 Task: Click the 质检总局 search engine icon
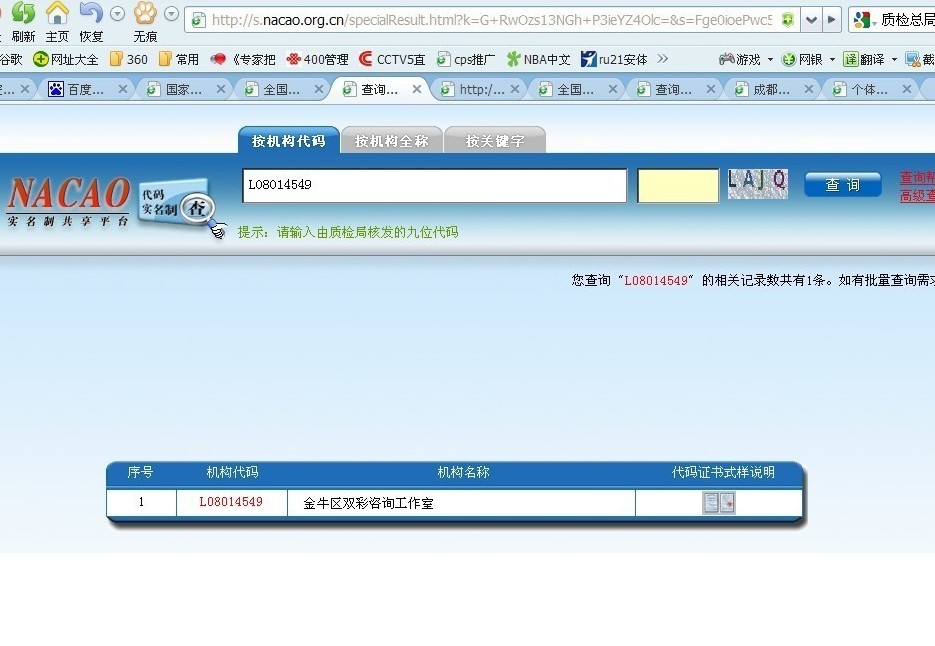pyautogui.click(x=861, y=20)
